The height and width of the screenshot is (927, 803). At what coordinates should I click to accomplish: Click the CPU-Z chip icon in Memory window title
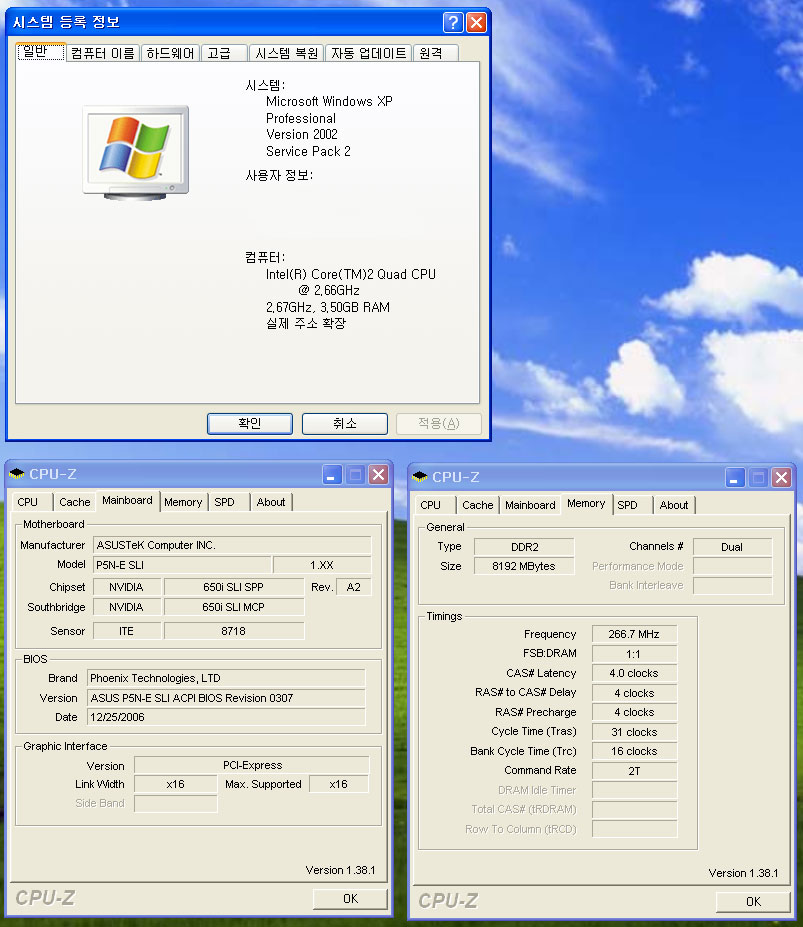420,477
